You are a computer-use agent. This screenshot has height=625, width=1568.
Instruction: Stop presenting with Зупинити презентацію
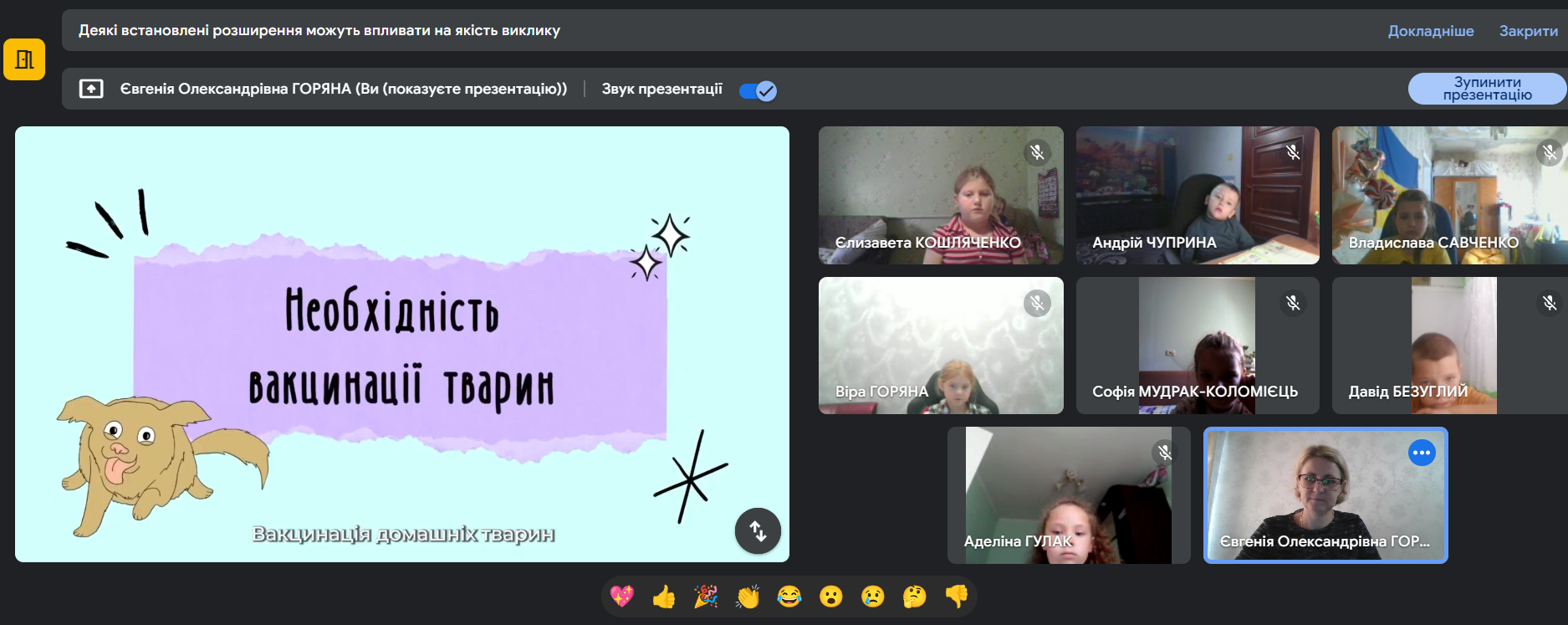[1487, 89]
